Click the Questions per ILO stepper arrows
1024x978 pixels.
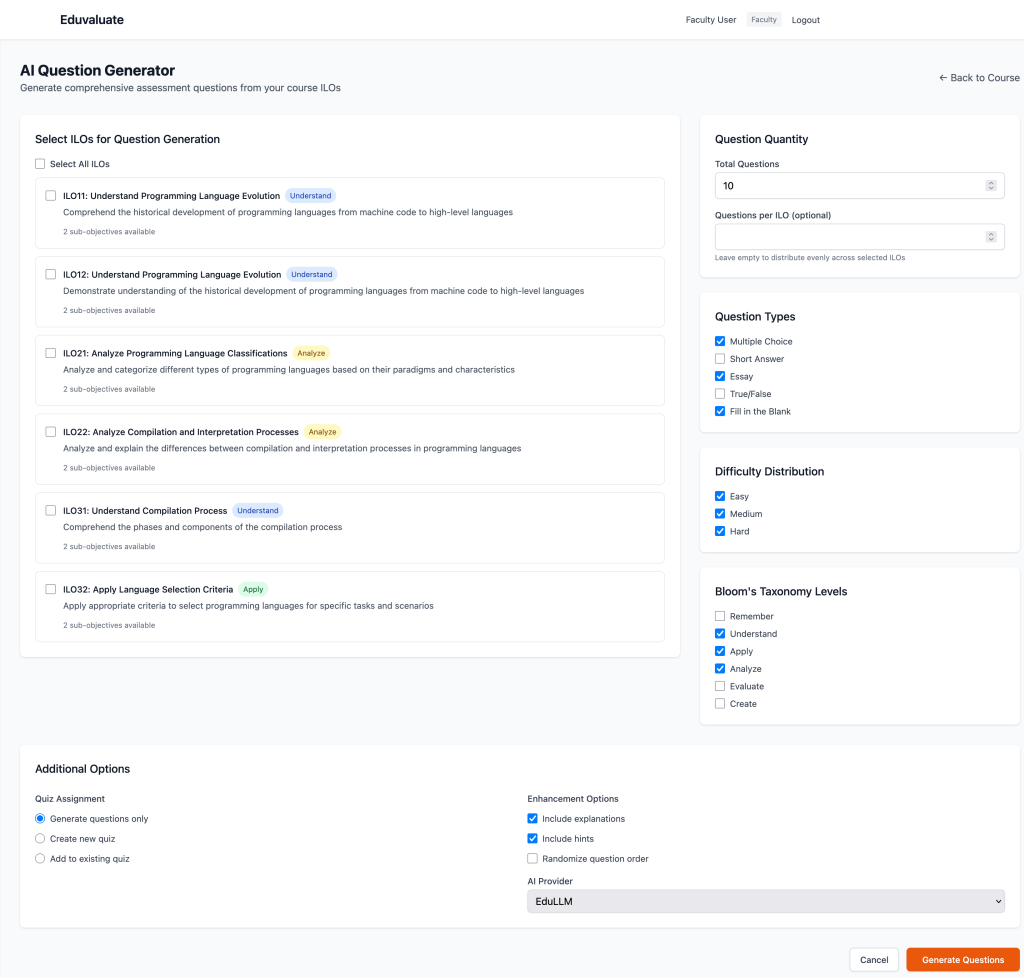click(990, 237)
